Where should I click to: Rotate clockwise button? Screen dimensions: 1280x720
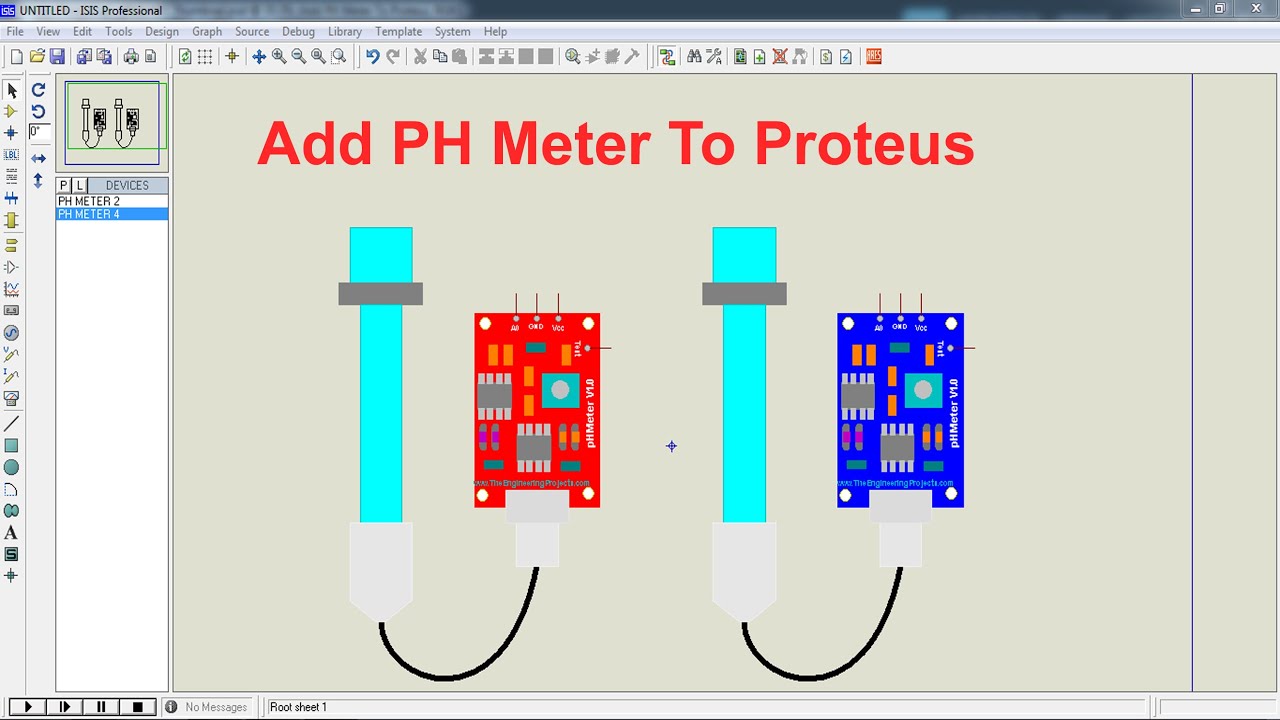(38, 90)
